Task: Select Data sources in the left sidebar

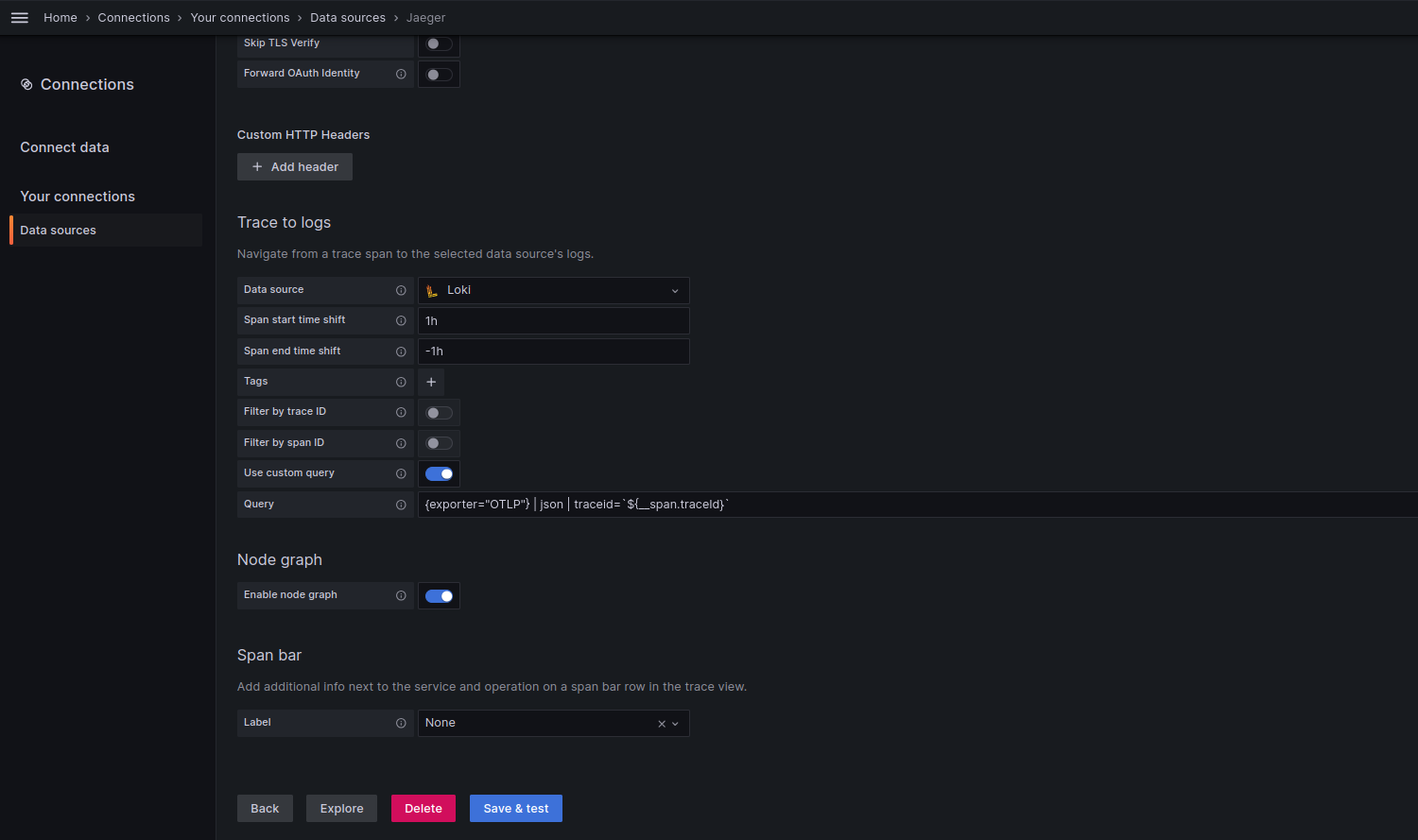Action: coord(58,230)
